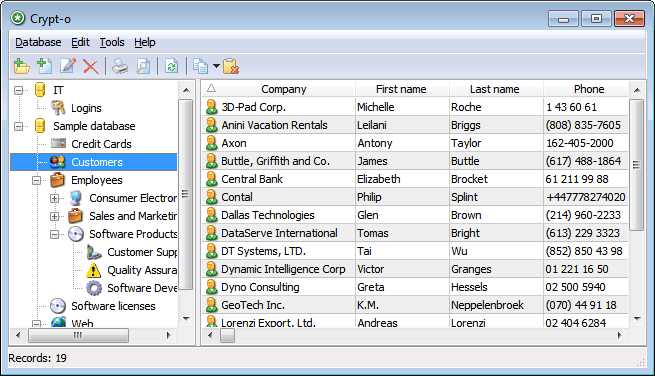Image resolution: width=655 pixels, height=376 pixels.
Task: Select the Central Bank record
Action: pyautogui.click(x=415, y=179)
